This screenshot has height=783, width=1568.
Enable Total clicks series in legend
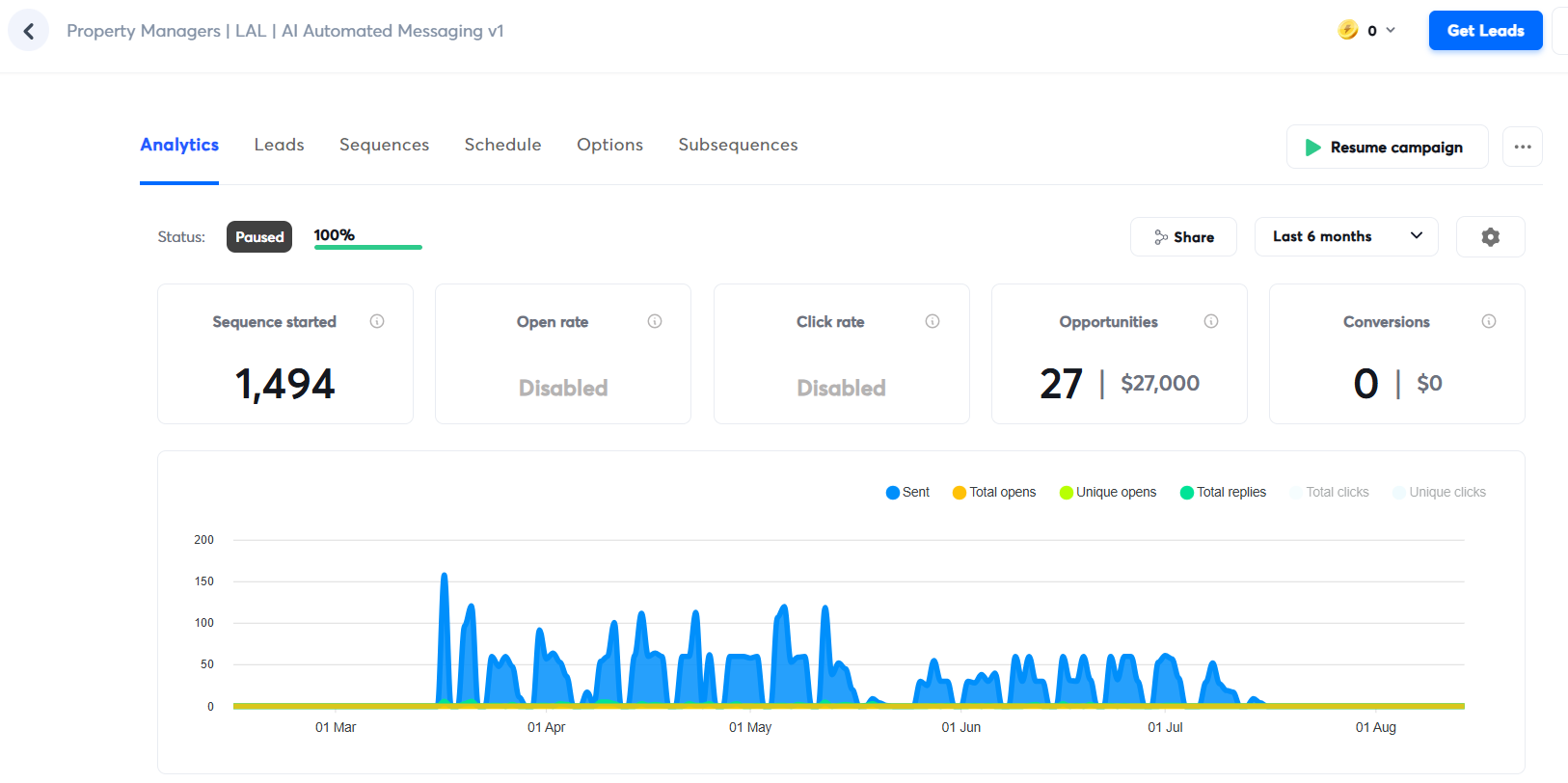point(1329,492)
